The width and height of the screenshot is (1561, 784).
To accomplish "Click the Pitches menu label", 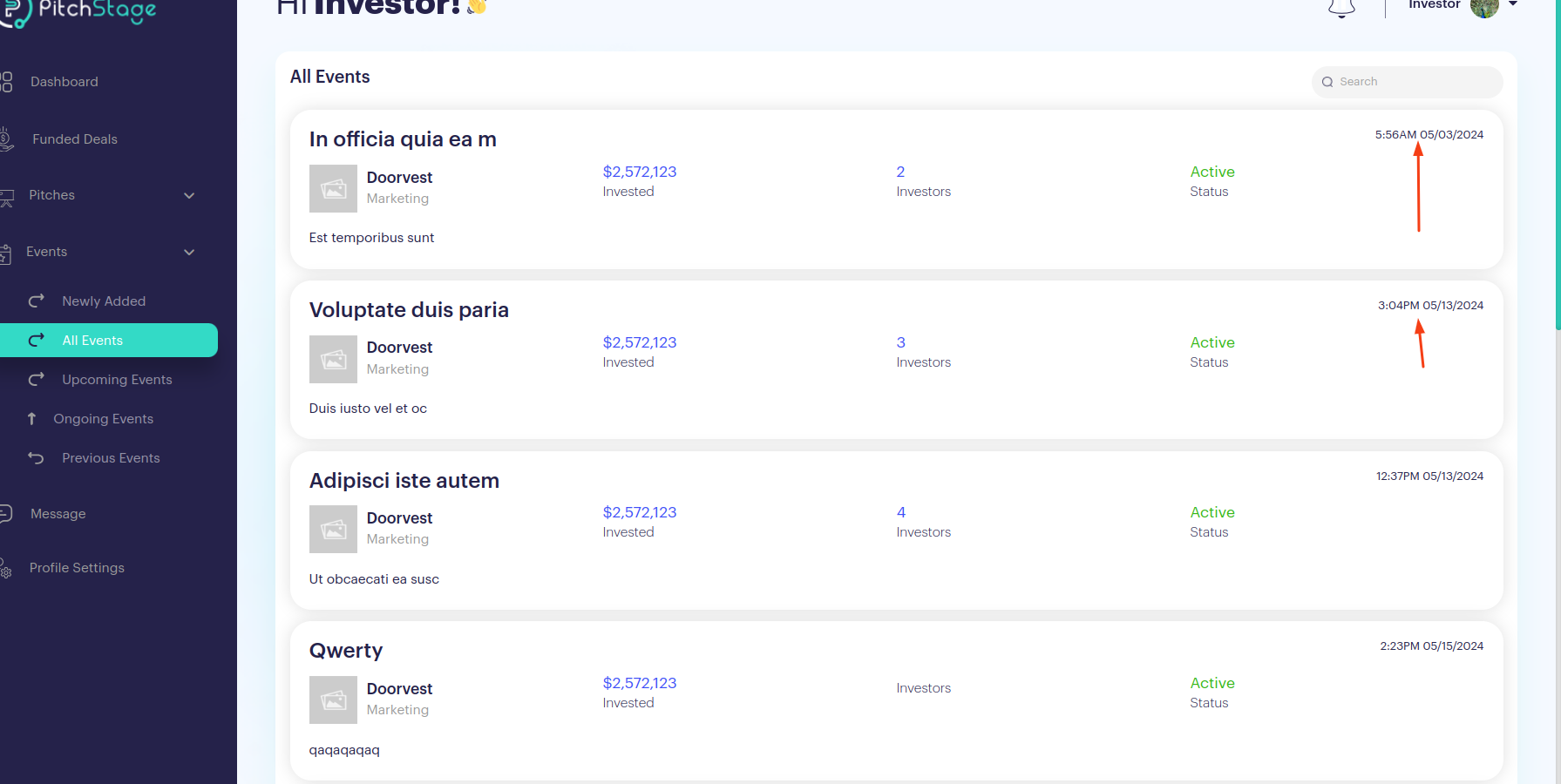I will tap(51, 195).
